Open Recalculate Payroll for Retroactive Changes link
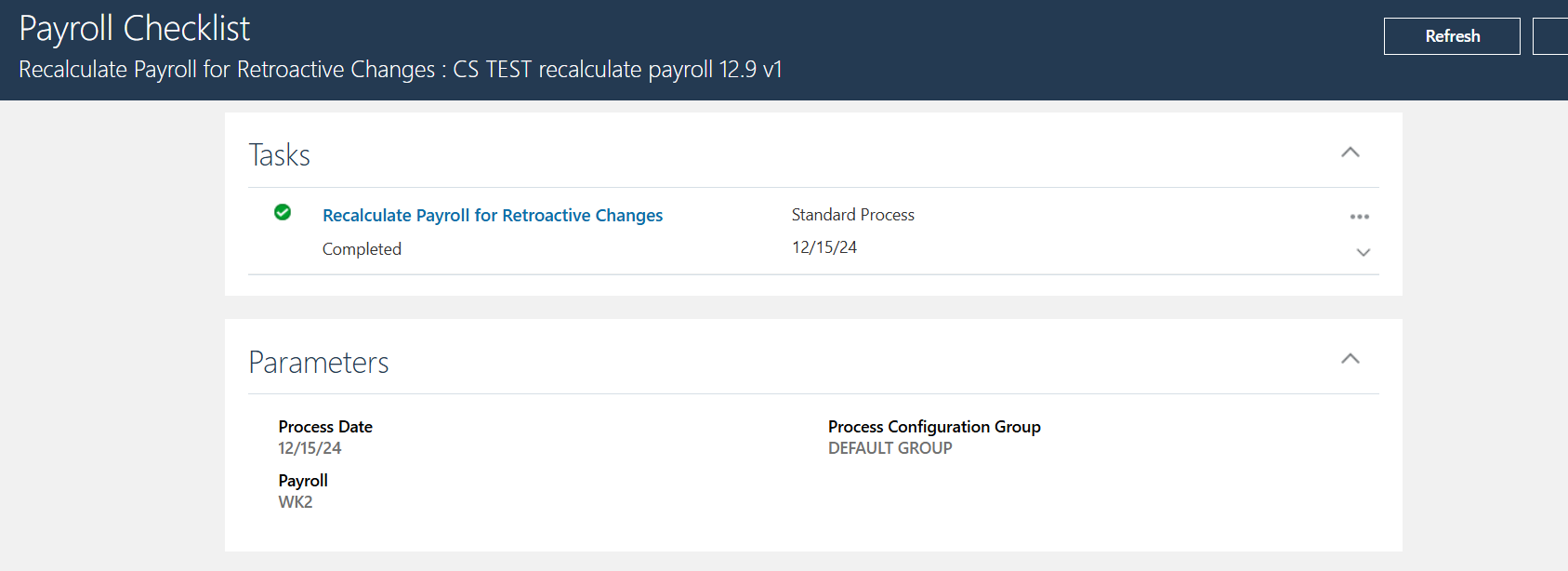The height and width of the screenshot is (571, 1568). click(493, 216)
